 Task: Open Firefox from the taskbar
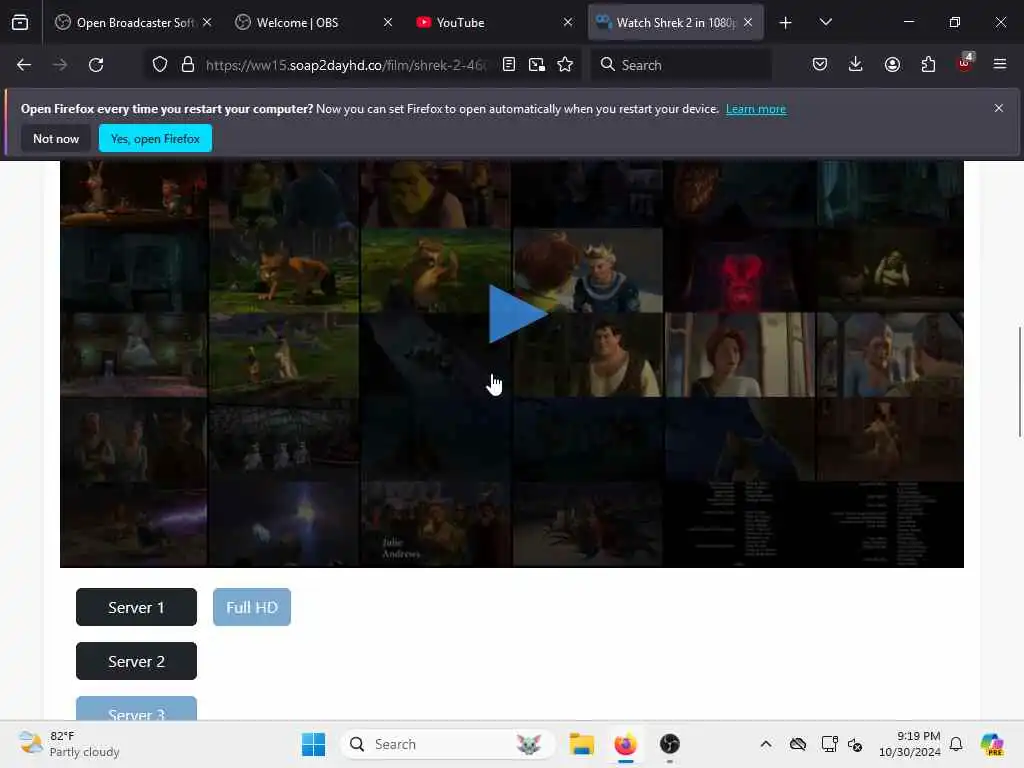[x=626, y=744]
